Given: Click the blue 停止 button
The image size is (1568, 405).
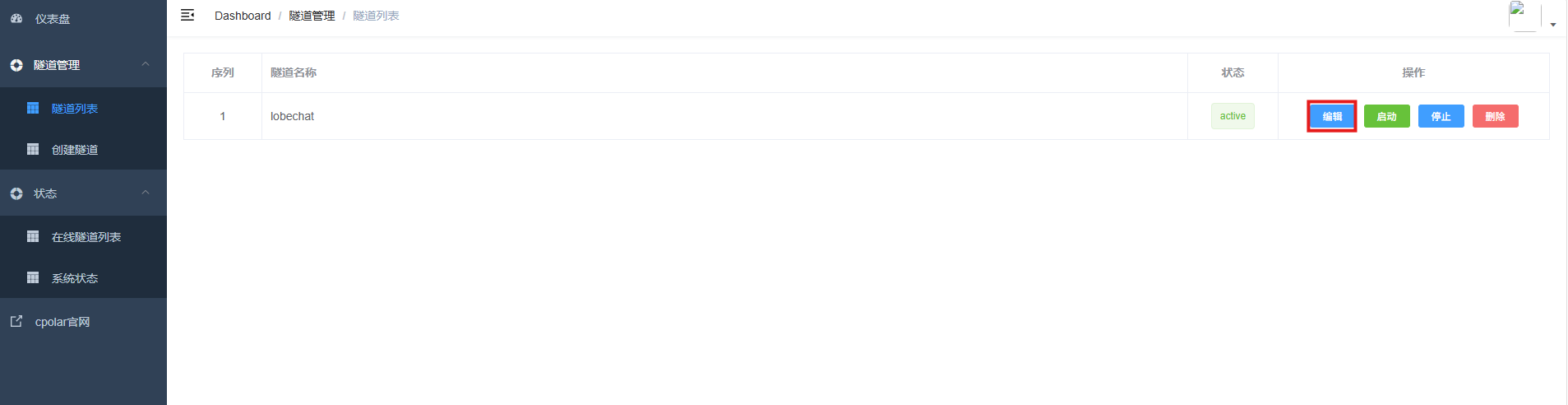Looking at the screenshot, I should pyautogui.click(x=1441, y=116).
